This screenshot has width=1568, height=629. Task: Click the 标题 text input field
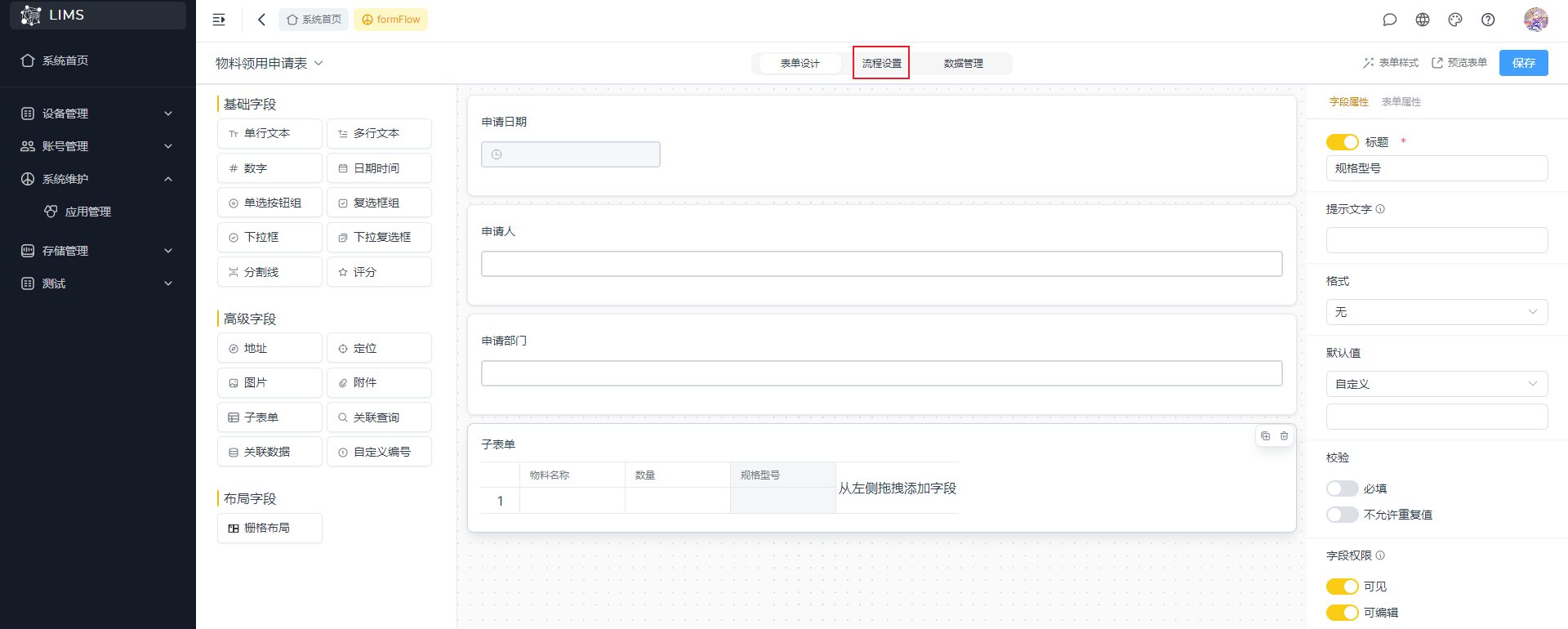pyautogui.click(x=1437, y=168)
